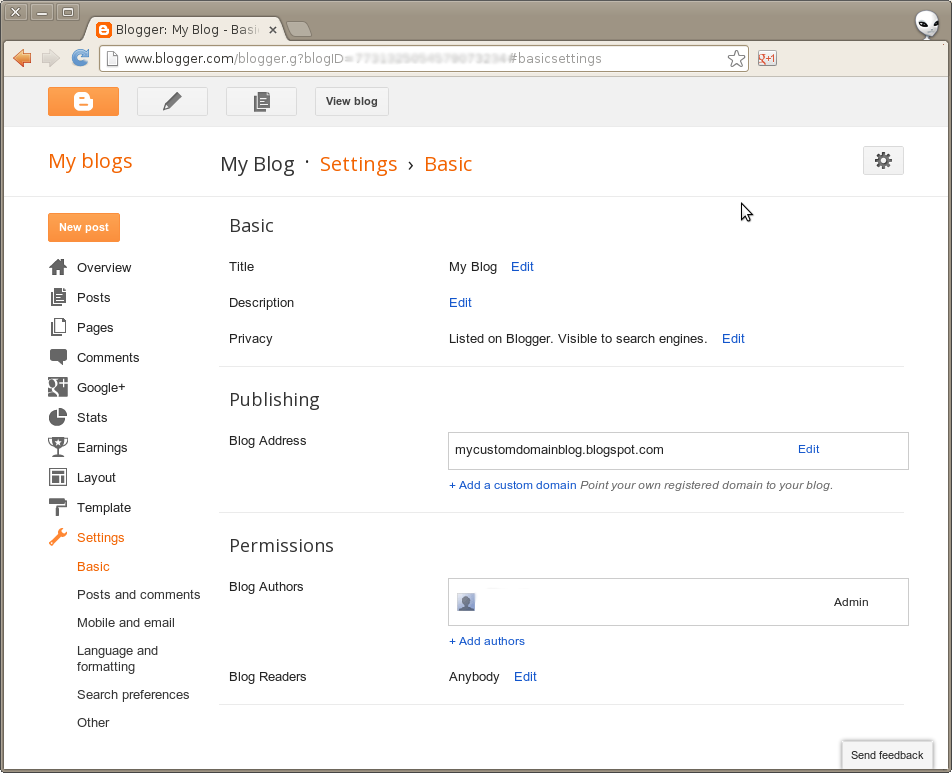Click Add a custom domain link

point(512,485)
